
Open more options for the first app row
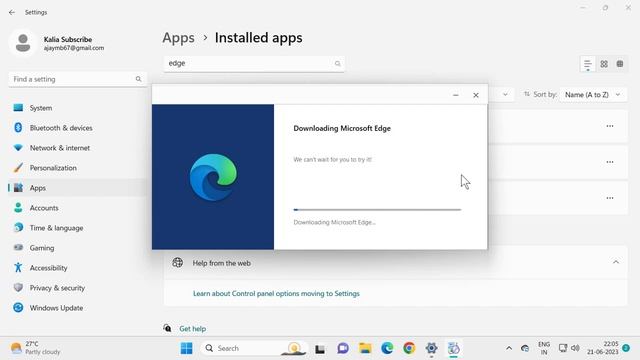point(610,126)
